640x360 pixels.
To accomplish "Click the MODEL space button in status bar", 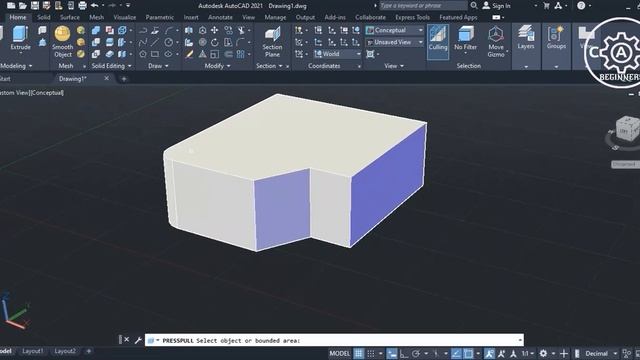I will [340, 353].
